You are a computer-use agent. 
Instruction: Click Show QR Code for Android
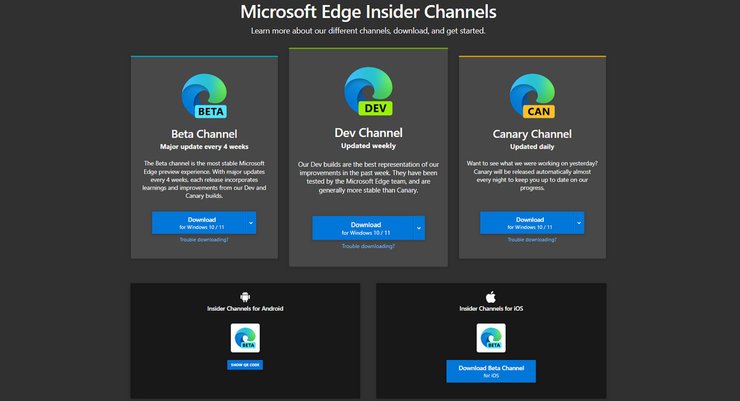tap(245, 365)
